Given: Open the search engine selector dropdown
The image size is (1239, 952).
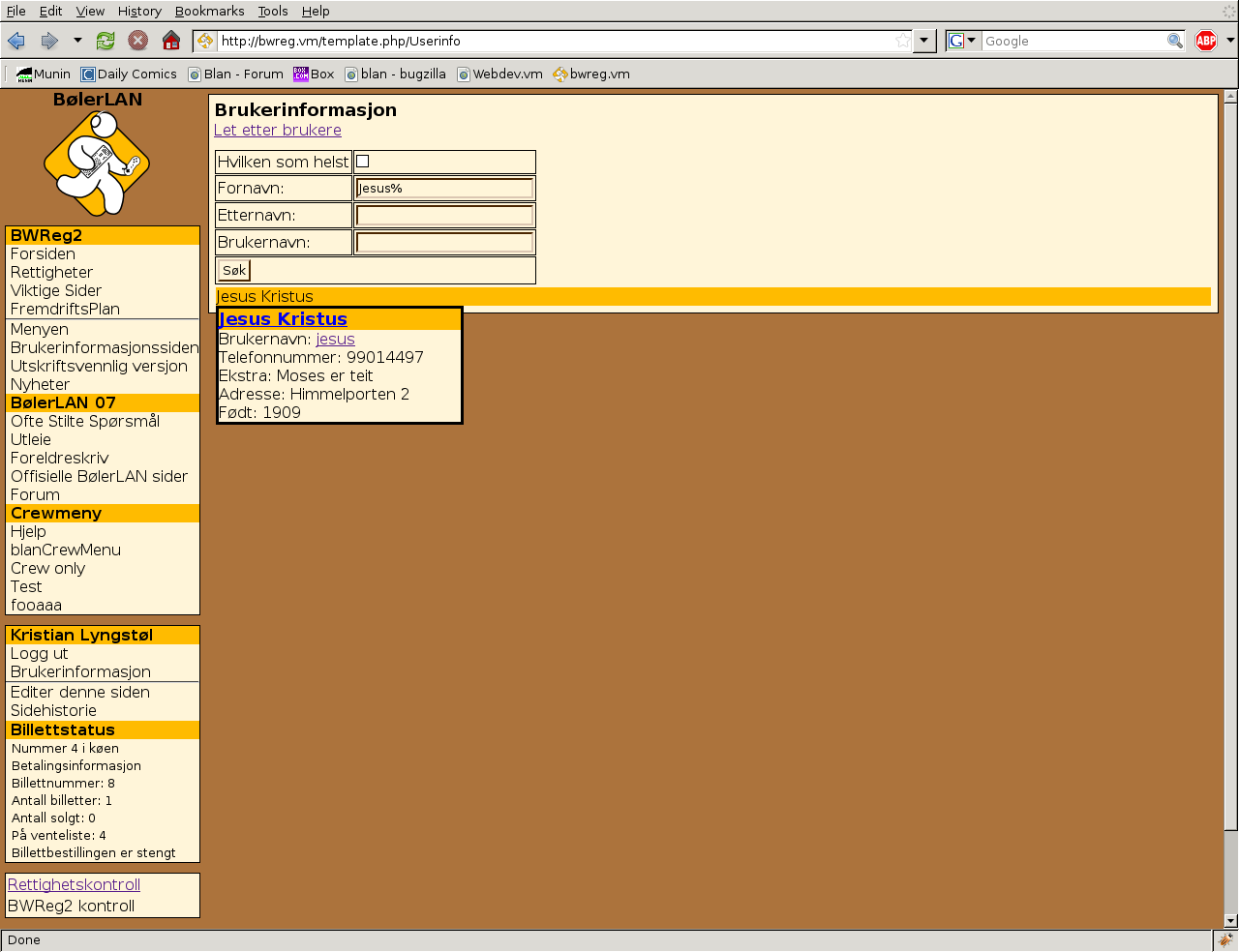Looking at the screenshot, I should click(962, 41).
